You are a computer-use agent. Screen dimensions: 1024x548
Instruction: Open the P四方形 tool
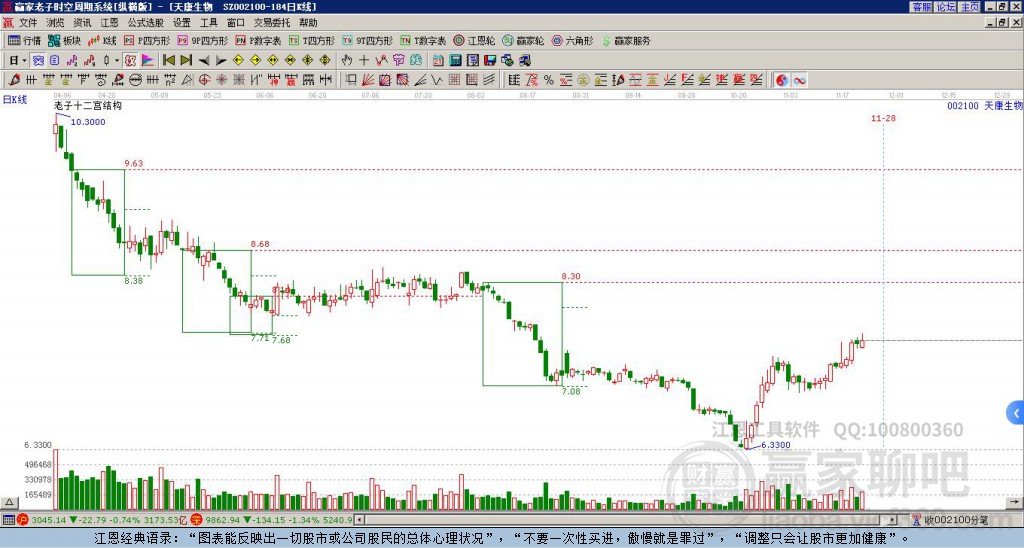[147, 40]
